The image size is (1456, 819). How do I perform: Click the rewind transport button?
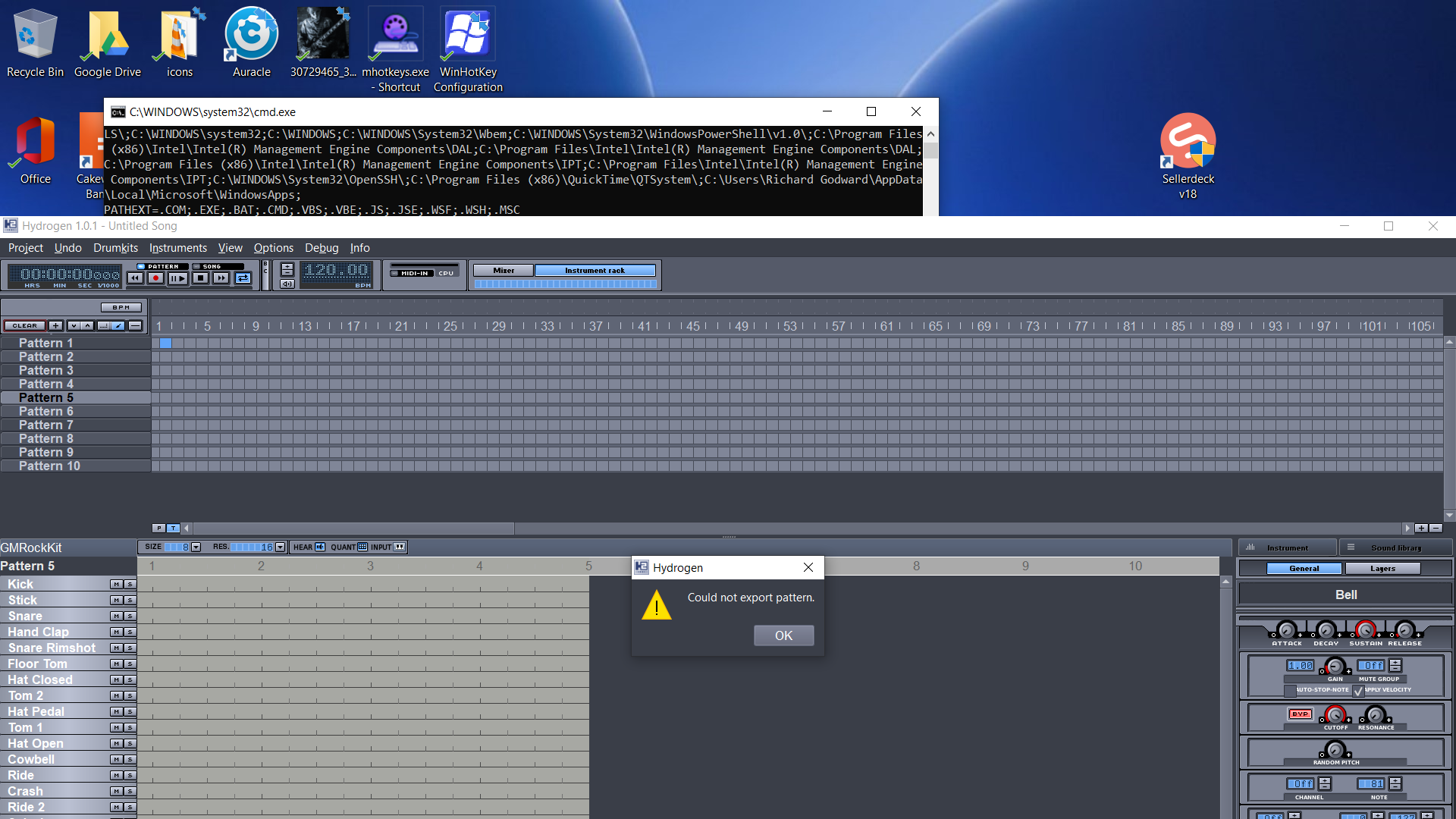pyautogui.click(x=135, y=278)
